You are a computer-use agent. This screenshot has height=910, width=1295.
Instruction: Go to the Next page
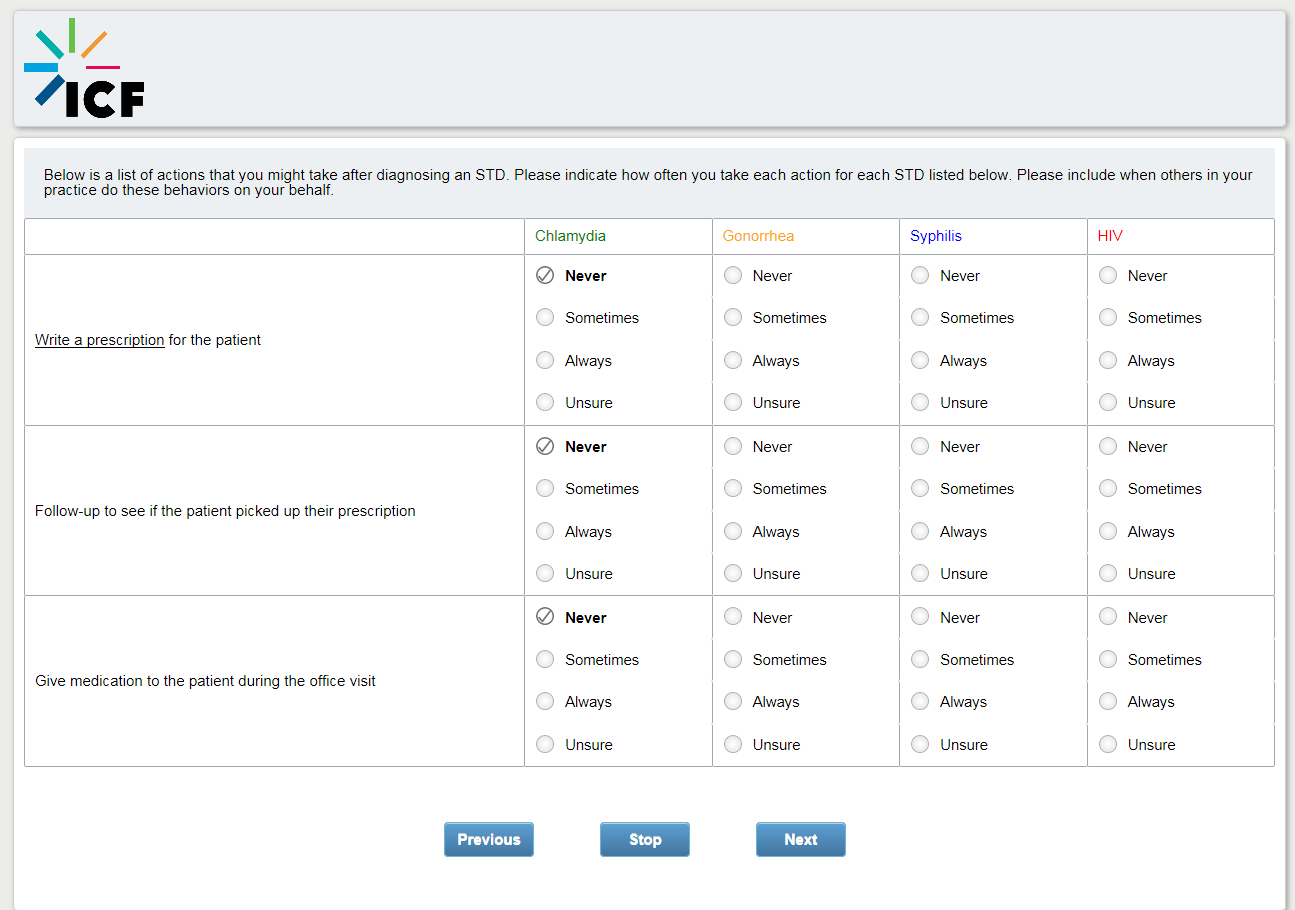(x=800, y=840)
